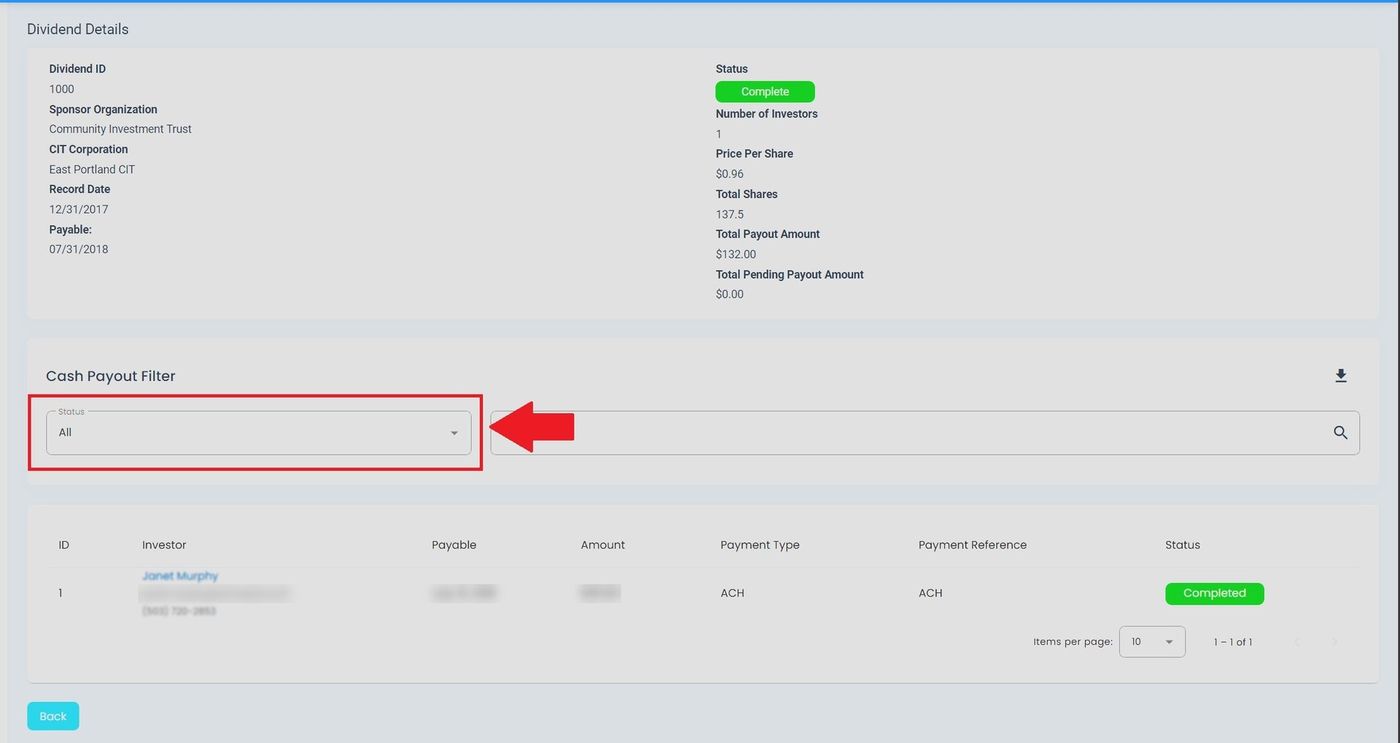Screen dimensions: 1400x743
Task: Go to the previous page arrow
Action: click(1297, 642)
